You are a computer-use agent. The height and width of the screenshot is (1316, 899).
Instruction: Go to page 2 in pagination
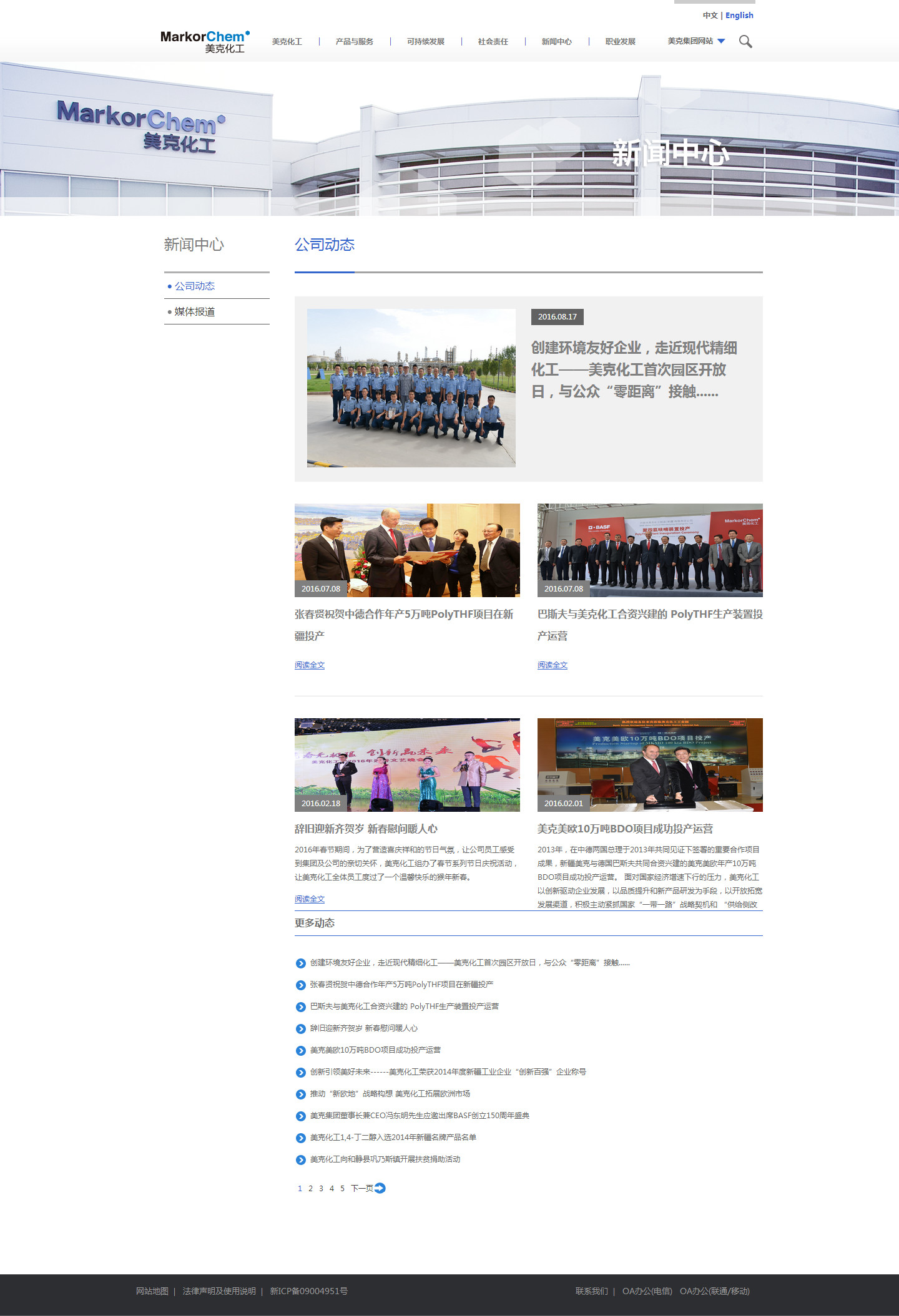310,1189
